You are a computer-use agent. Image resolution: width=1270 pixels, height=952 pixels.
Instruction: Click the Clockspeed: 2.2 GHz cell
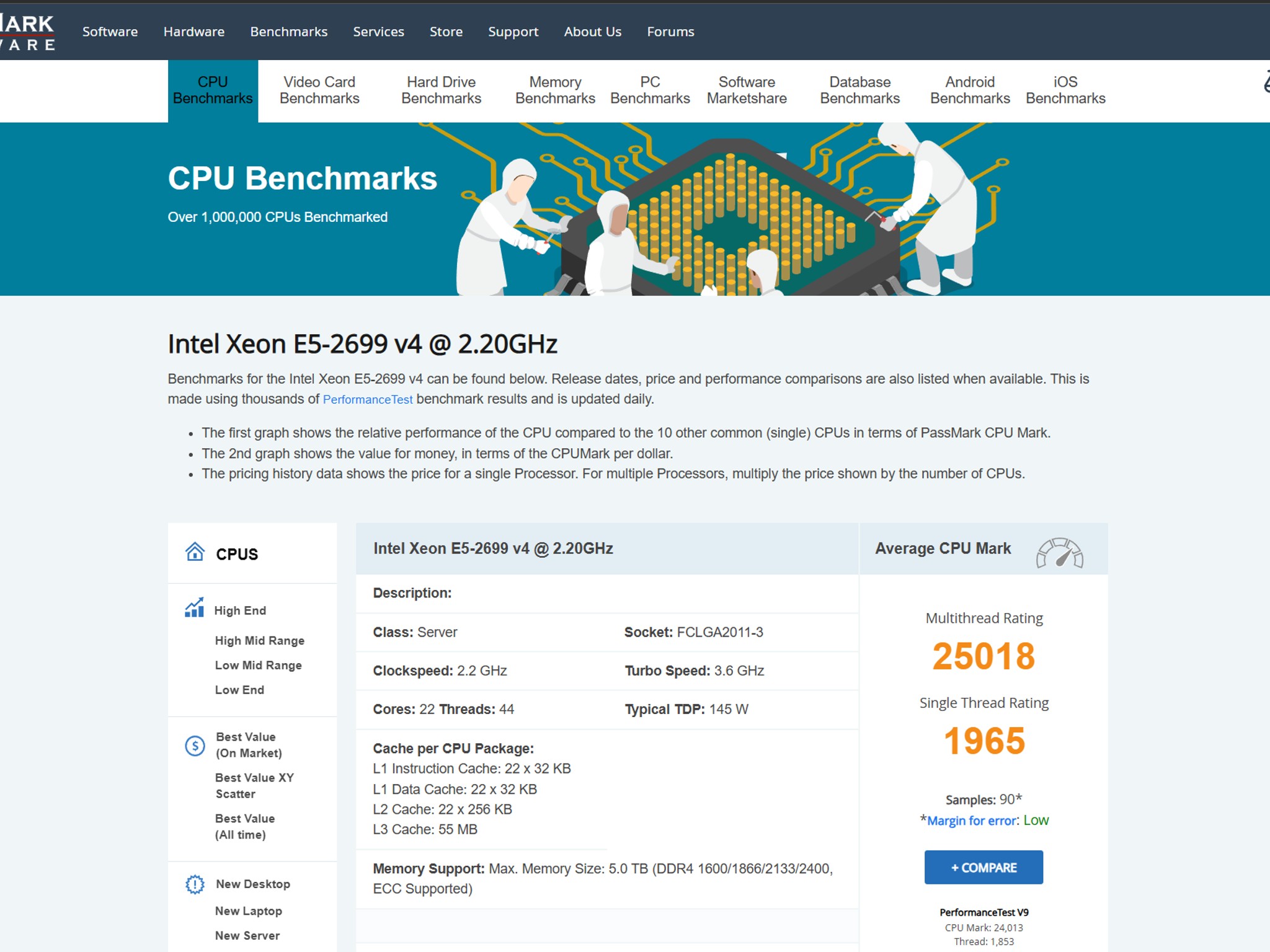point(440,671)
